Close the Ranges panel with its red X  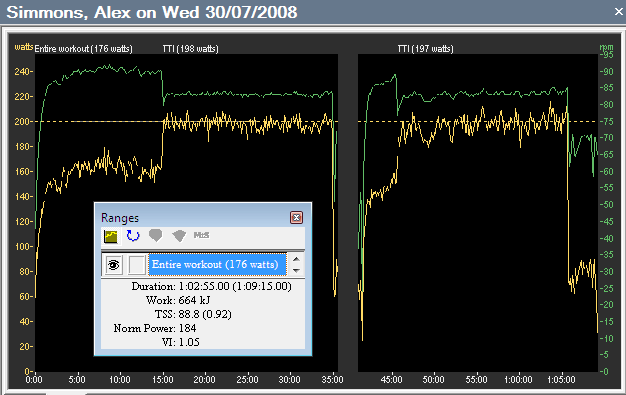pyautogui.click(x=296, y=218)
